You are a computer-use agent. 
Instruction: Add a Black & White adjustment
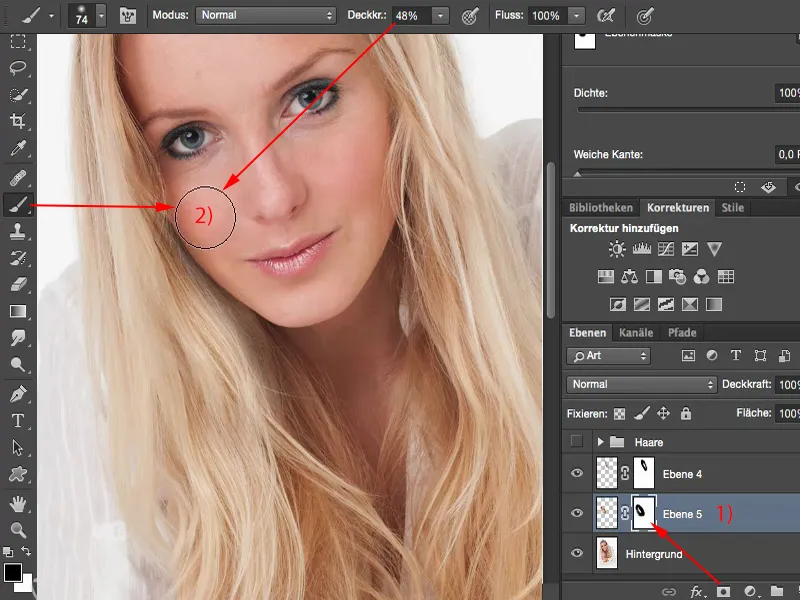[654, 277]
